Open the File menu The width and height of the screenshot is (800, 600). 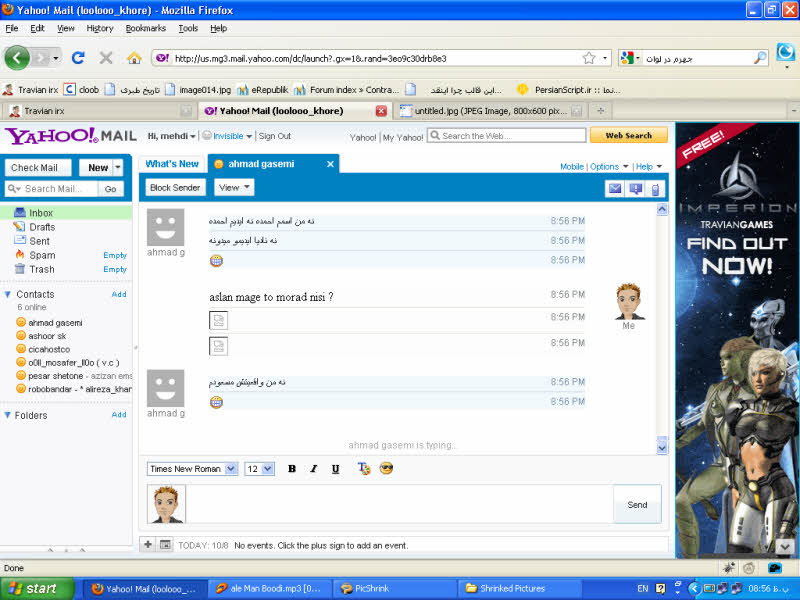tap(12, 29)
